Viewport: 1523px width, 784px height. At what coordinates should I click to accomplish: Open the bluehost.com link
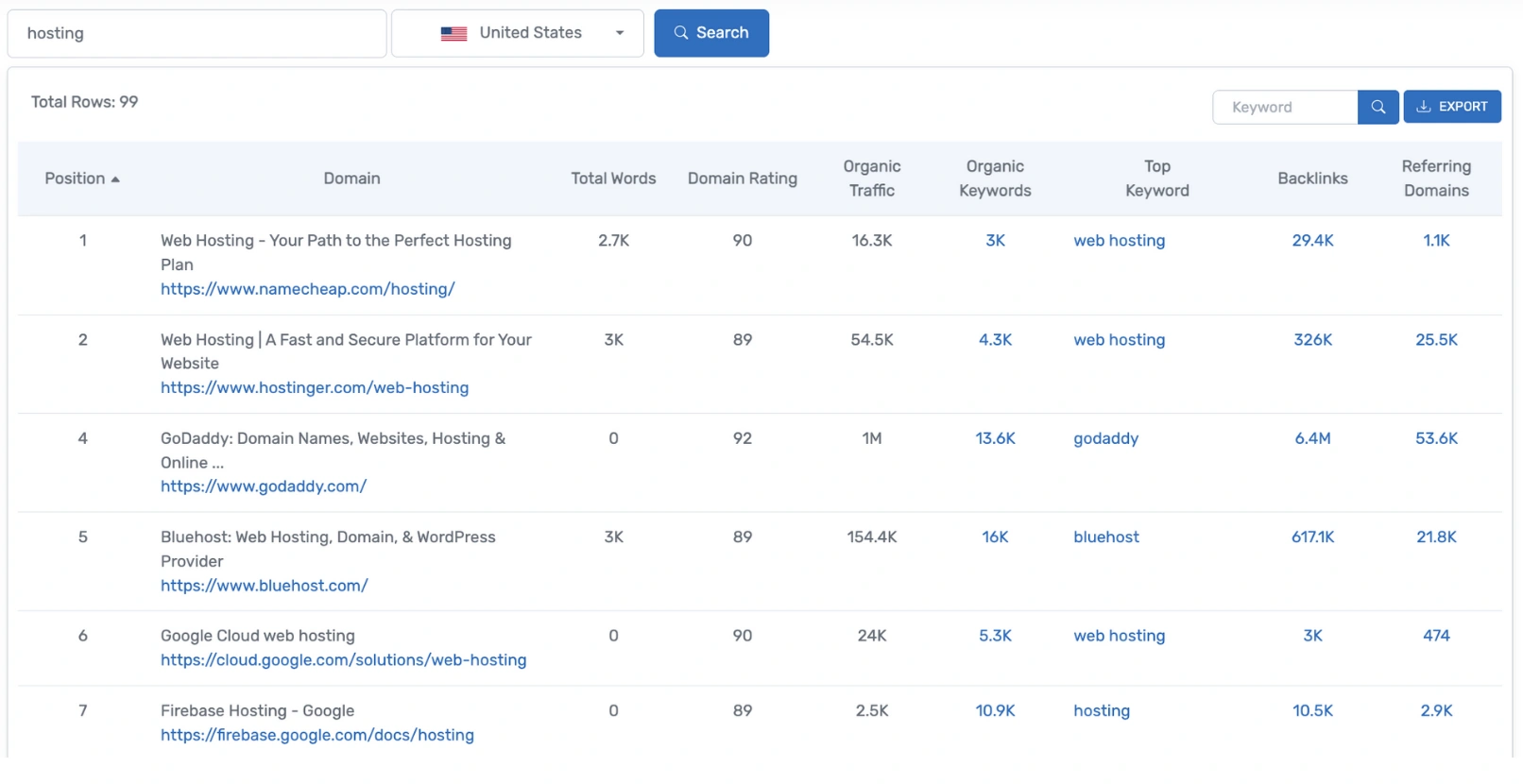pos(265,586)
